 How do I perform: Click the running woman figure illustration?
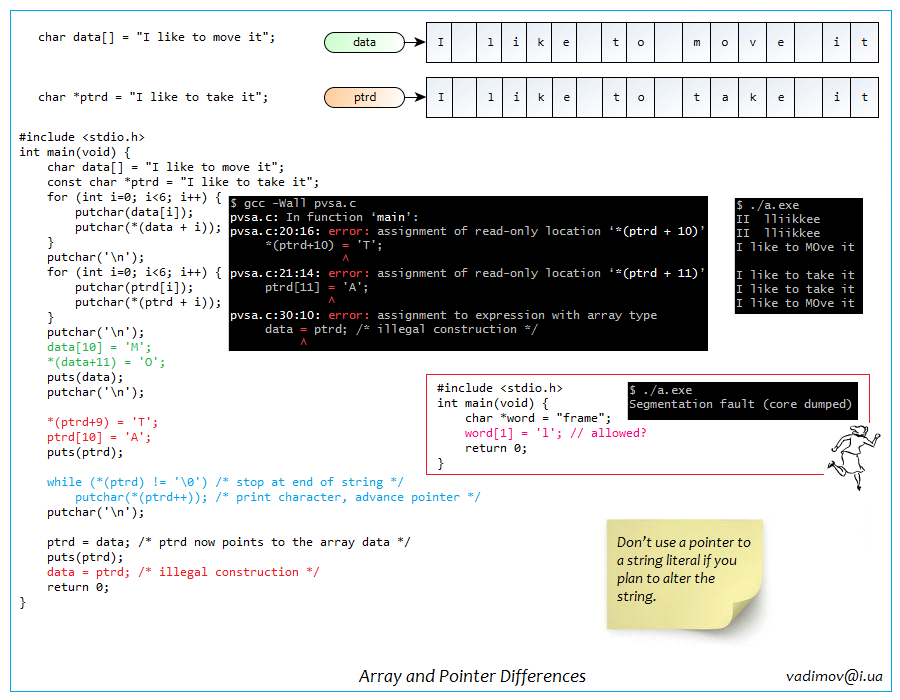coord(854,457)
